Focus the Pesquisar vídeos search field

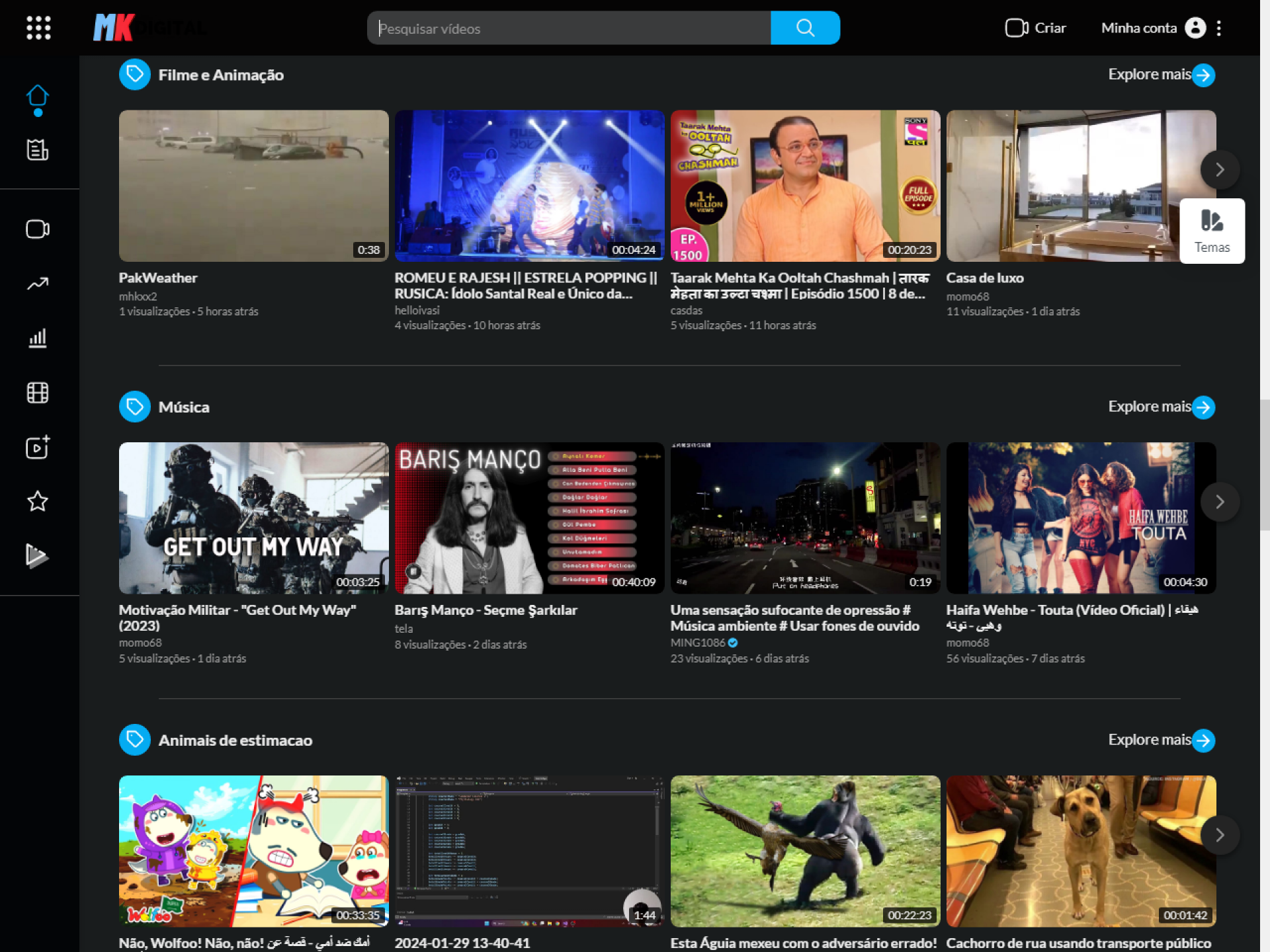[569, 28]
